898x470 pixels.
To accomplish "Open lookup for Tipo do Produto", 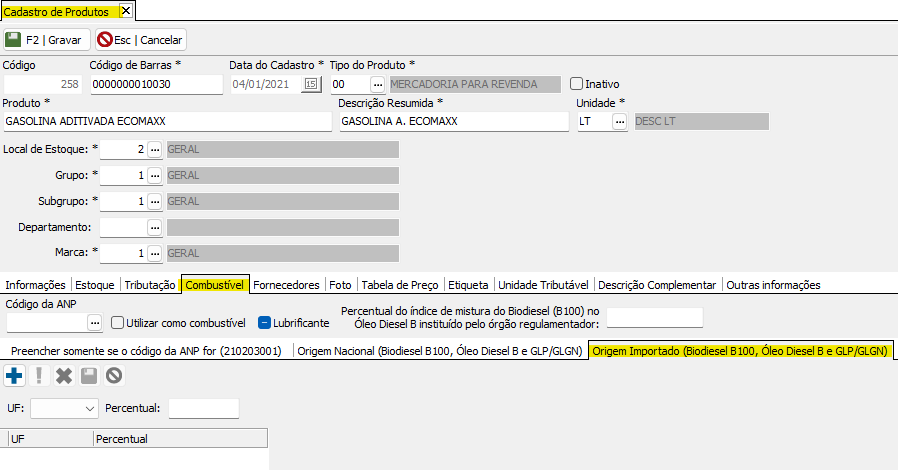I will click(x=377, y=84).
